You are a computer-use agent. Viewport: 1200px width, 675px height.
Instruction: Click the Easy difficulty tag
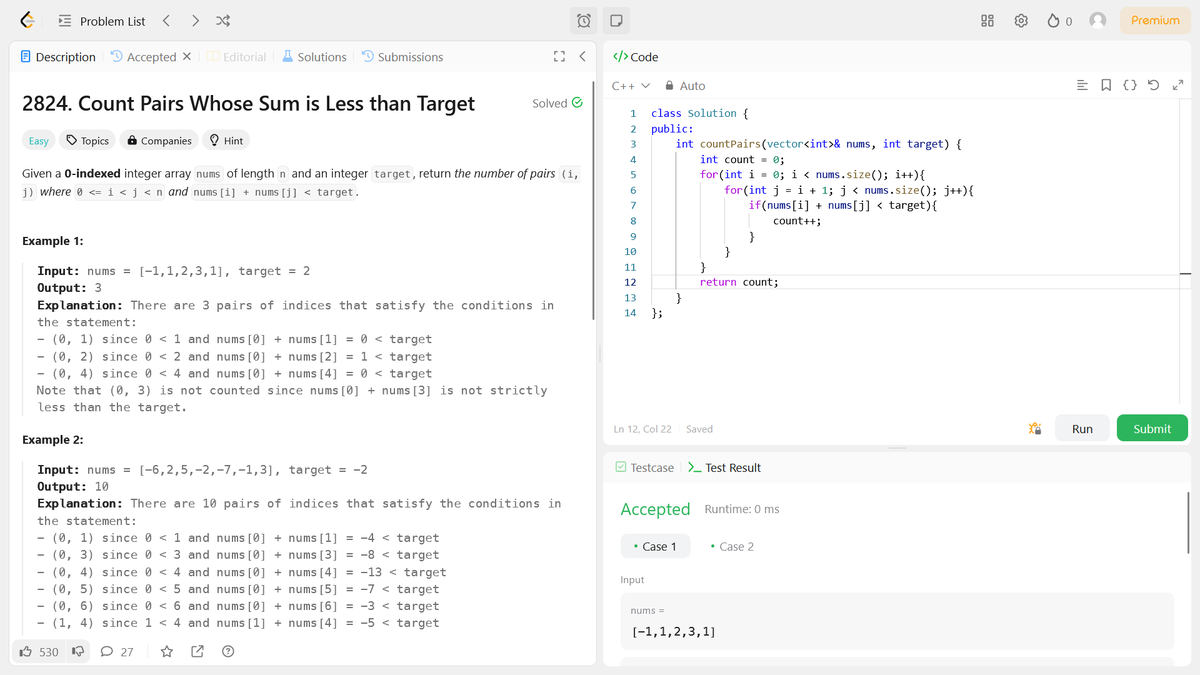tap(39, 141)
